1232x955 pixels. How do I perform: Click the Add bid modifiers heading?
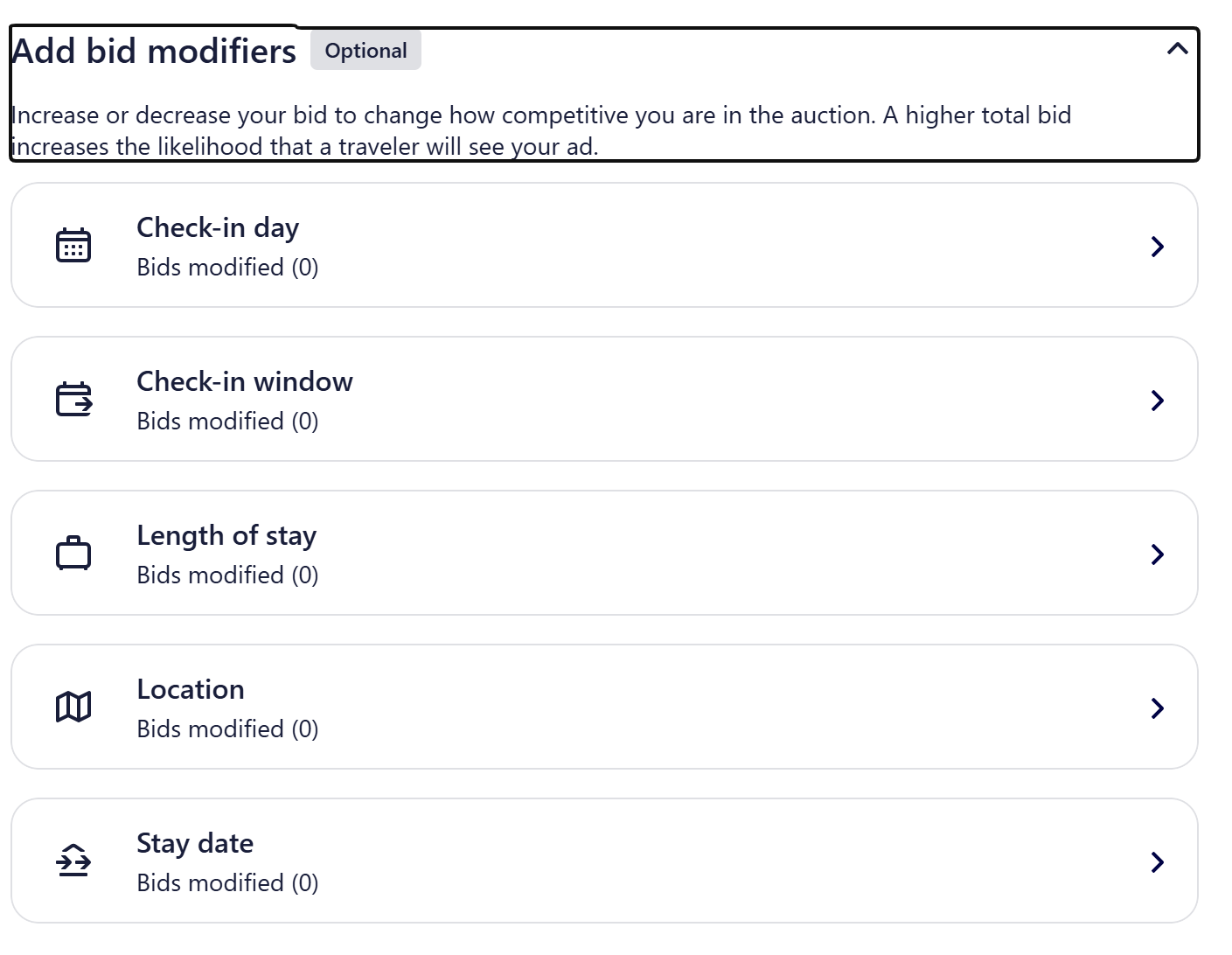pyautogui.click(x=154, y=51)
